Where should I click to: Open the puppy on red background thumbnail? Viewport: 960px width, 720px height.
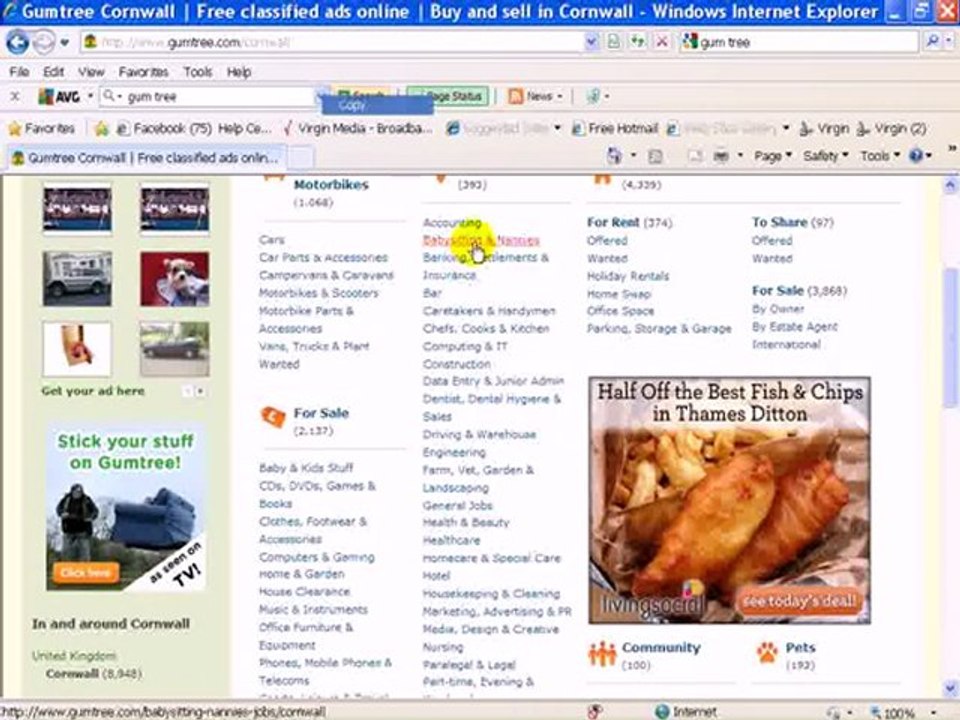[x=174, y=279]
